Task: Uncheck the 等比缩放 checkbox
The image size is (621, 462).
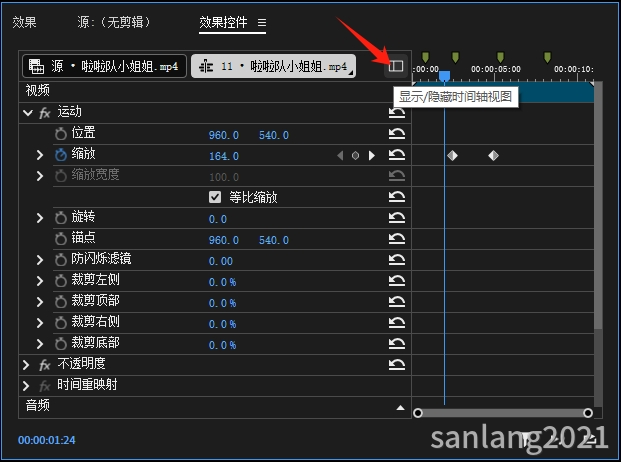Action: click(x=215, y=197)
